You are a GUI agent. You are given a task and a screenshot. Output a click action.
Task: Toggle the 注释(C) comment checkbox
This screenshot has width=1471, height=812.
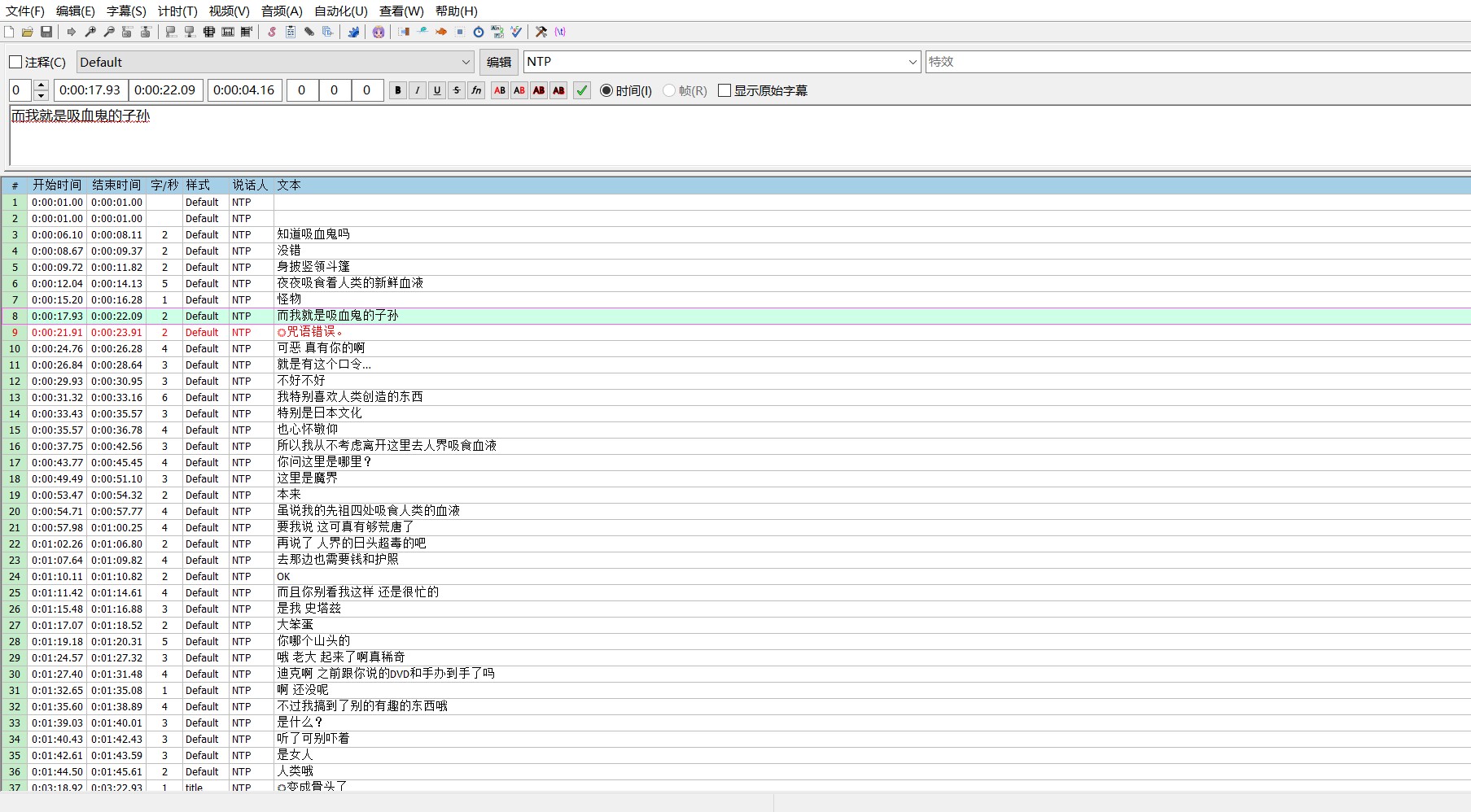click(x=37, y=62)
